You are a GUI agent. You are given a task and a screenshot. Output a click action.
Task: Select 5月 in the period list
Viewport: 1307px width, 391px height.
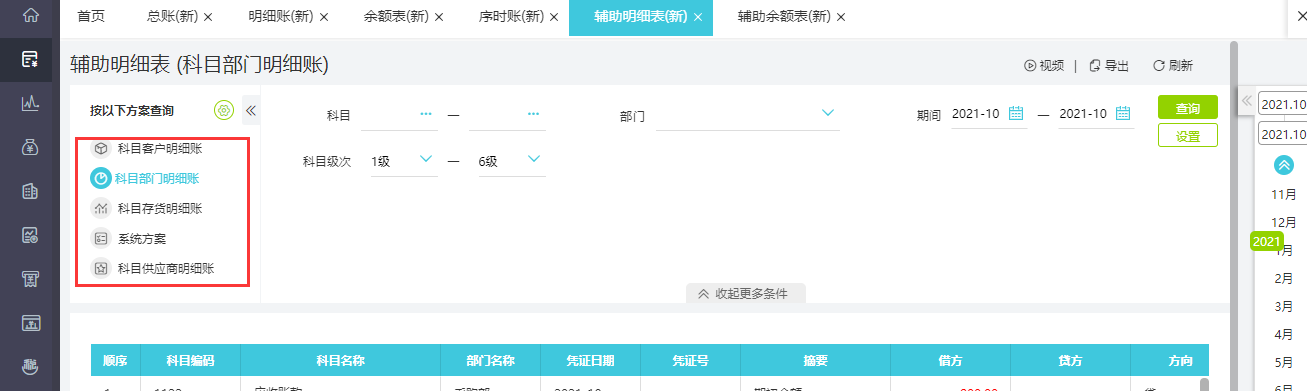[x=1284, y=362]
